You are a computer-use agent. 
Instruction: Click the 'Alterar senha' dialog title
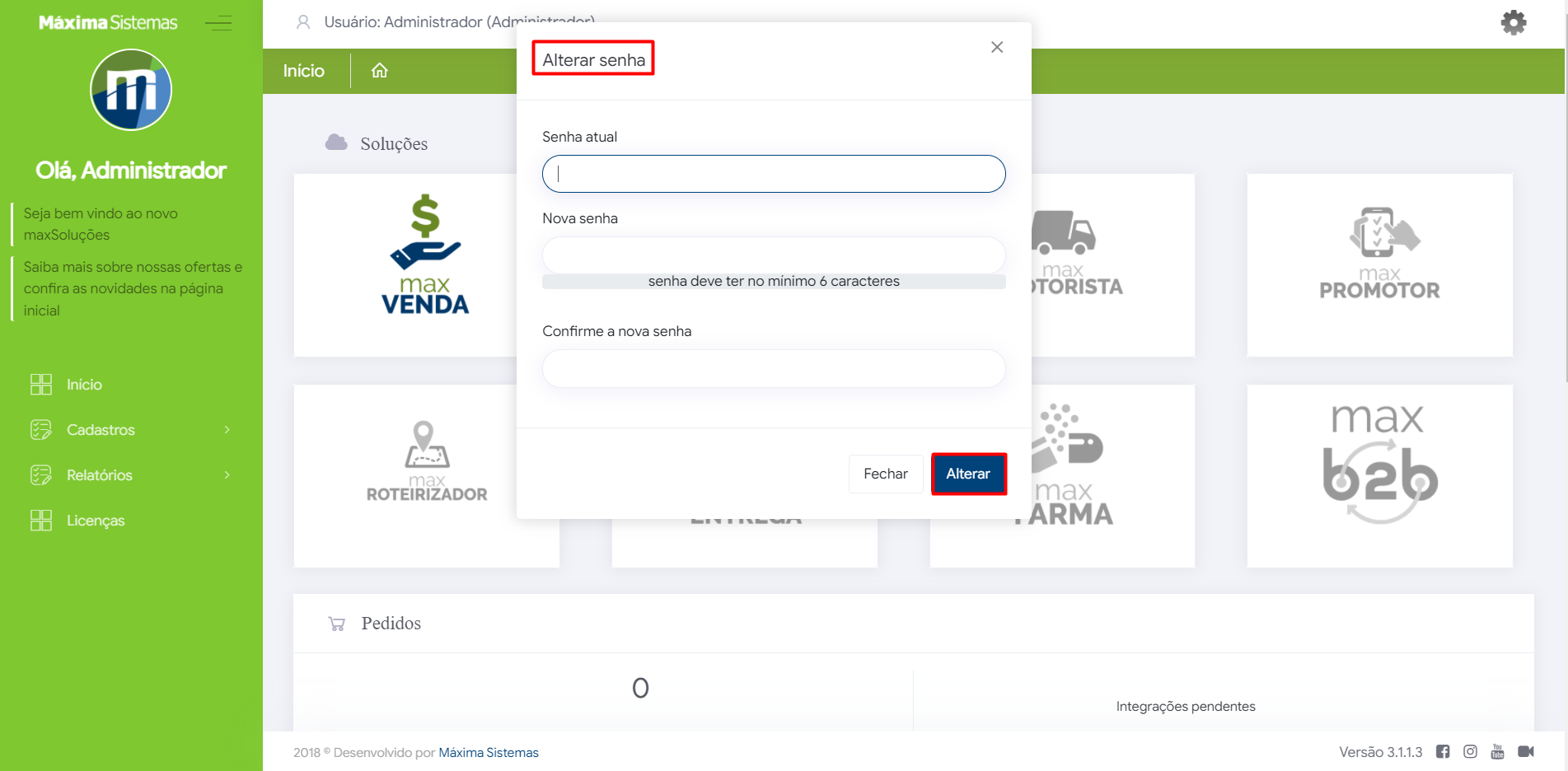[x=594, y=59]
